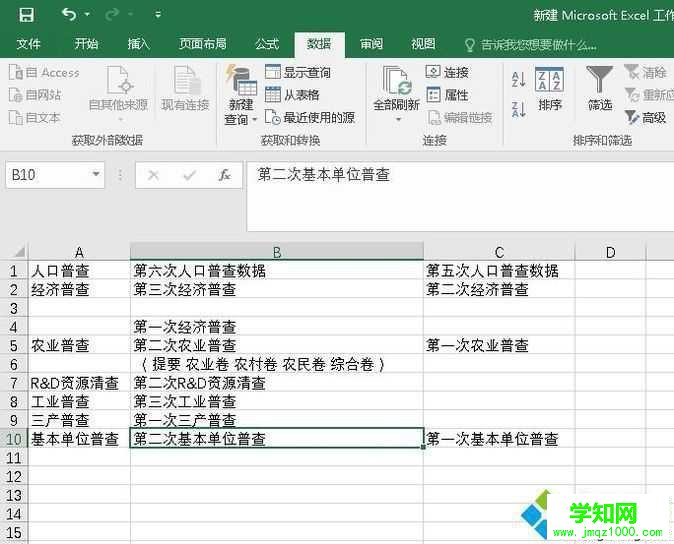Toggle the 筛选 filter funnel

tap(600, 89)
